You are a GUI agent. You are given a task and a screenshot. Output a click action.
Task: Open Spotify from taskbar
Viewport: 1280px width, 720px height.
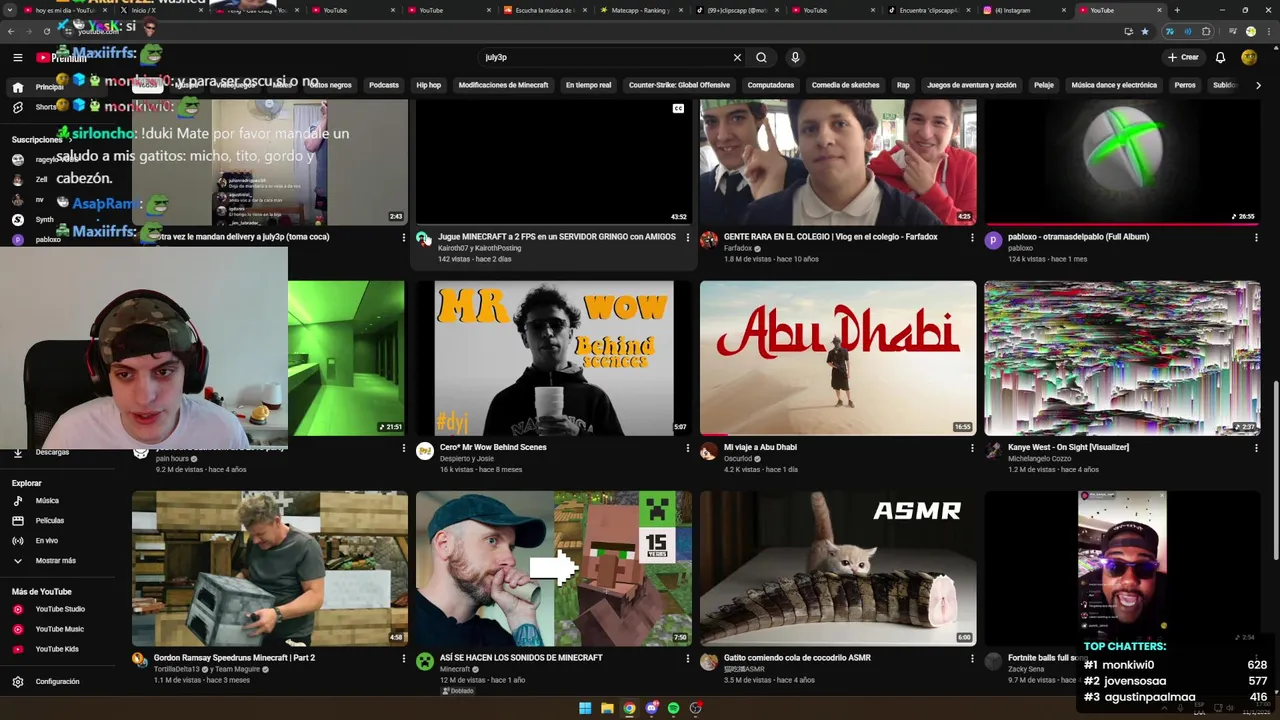click(673, 708)
